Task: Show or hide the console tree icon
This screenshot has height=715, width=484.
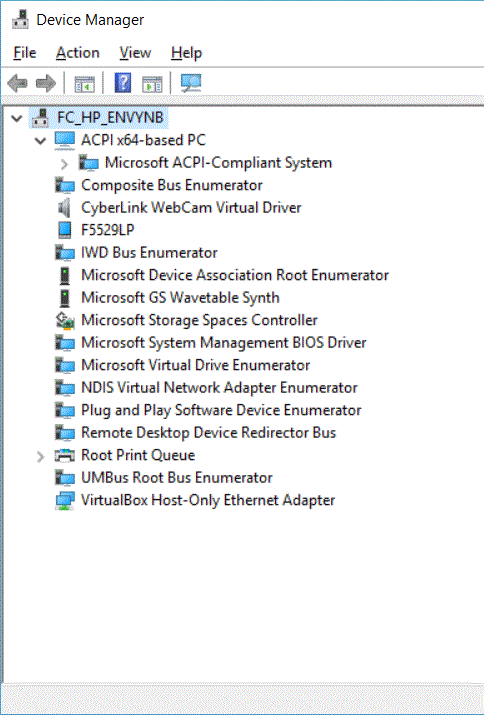Action: click(84, 84)
